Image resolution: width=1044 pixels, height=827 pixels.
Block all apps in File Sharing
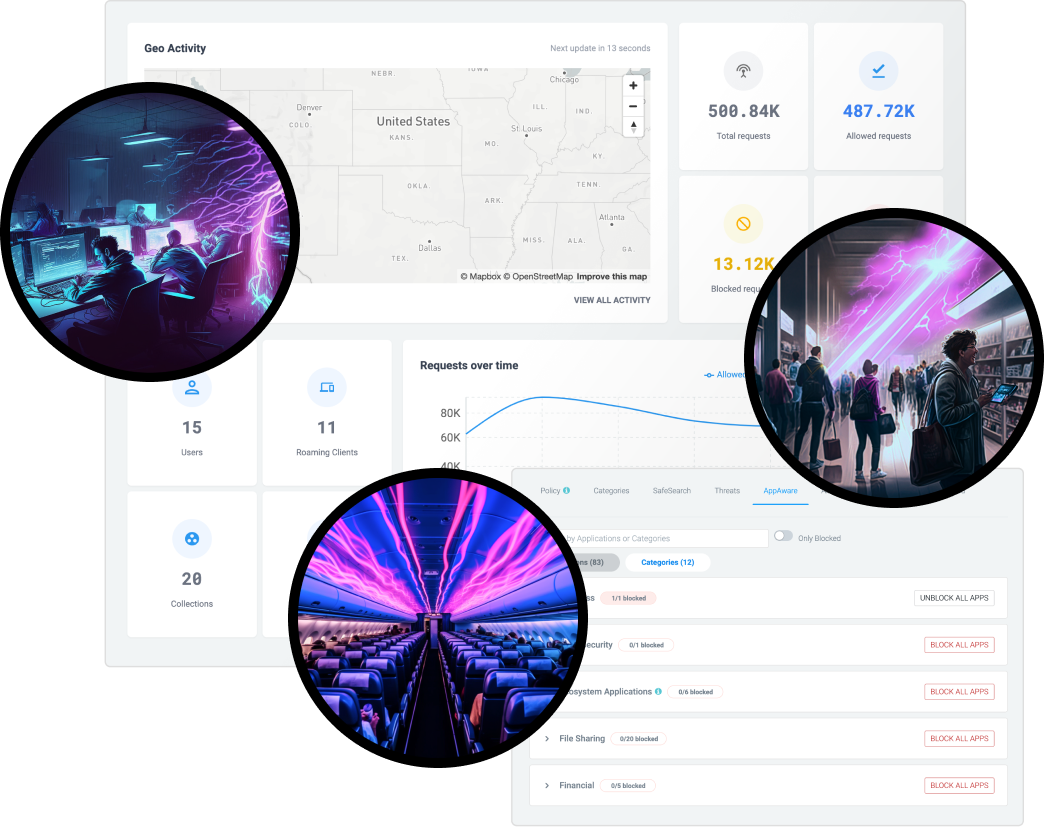959,738
